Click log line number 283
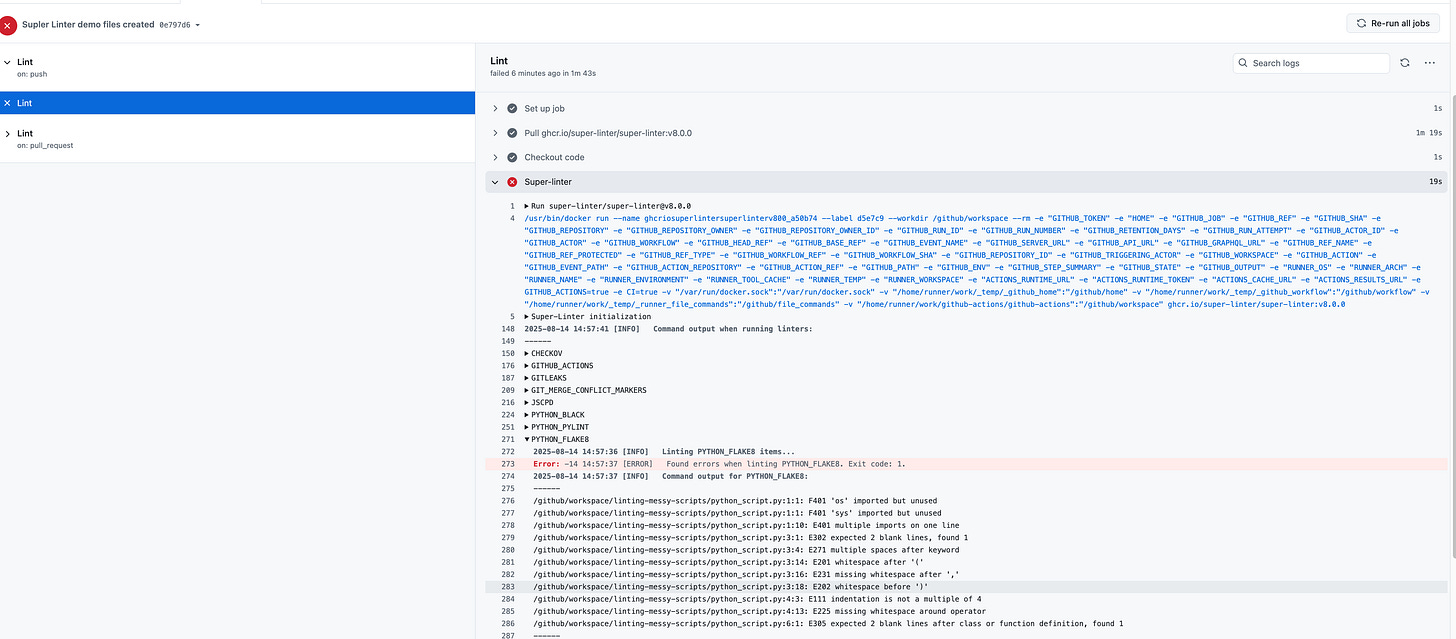The width and height of the screenshot is (1456, 639). tap(508, 586)
